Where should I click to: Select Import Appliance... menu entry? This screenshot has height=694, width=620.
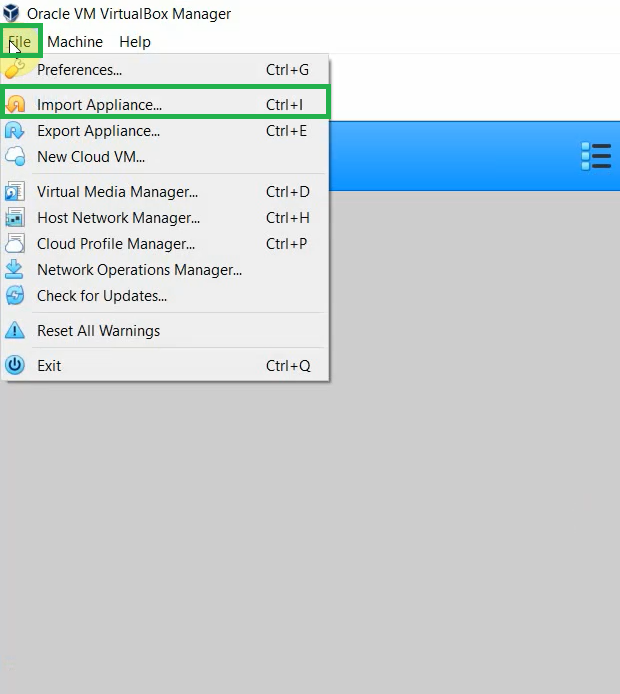pos(165,104)
